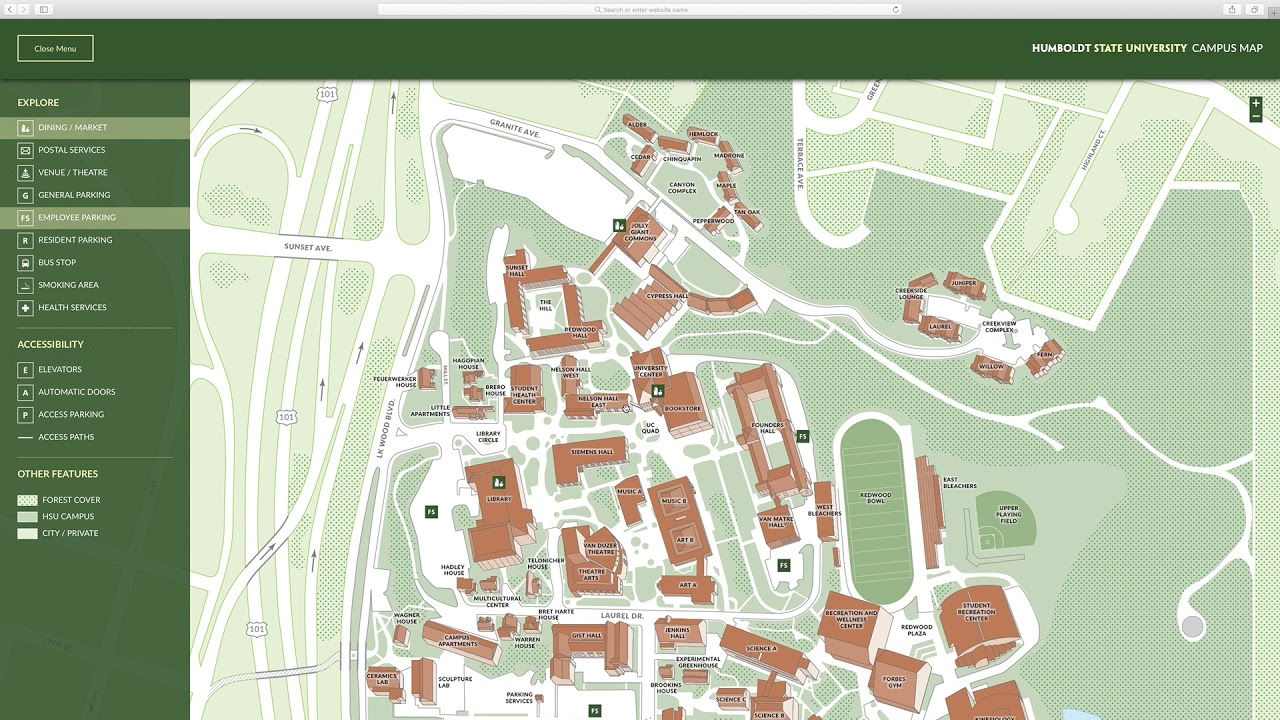Toggle the Dining / Market layer icon
The height and width of the screenshot is (720, 1280).
[26, 128]
